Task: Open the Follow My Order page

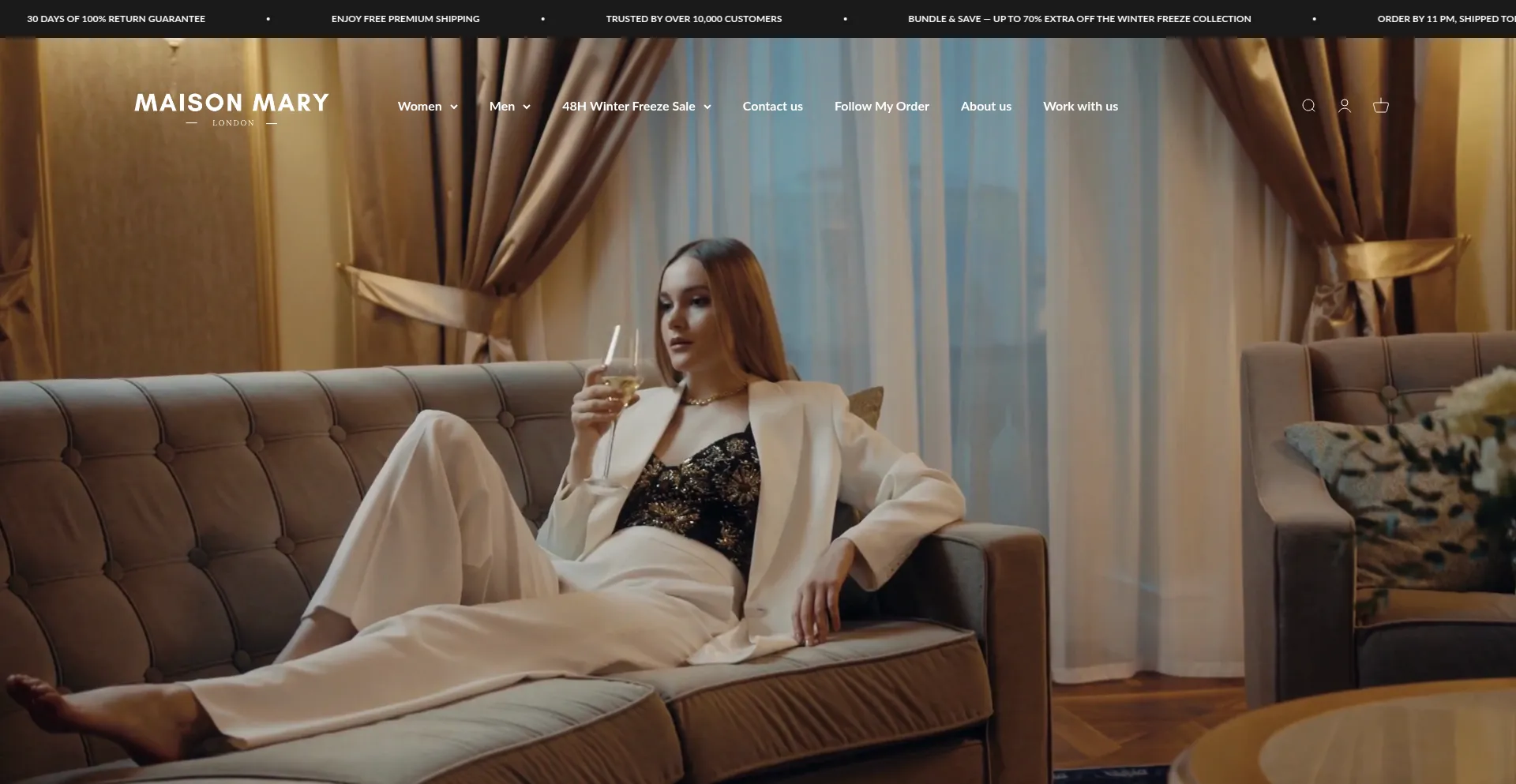Action: 881,106
